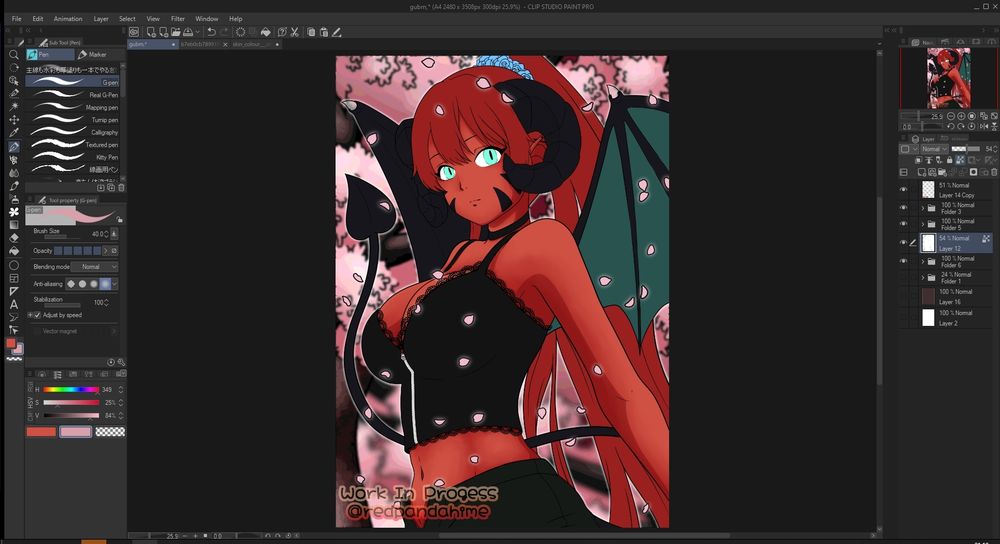Click the Open file folder icon

[x=175, y=32]
